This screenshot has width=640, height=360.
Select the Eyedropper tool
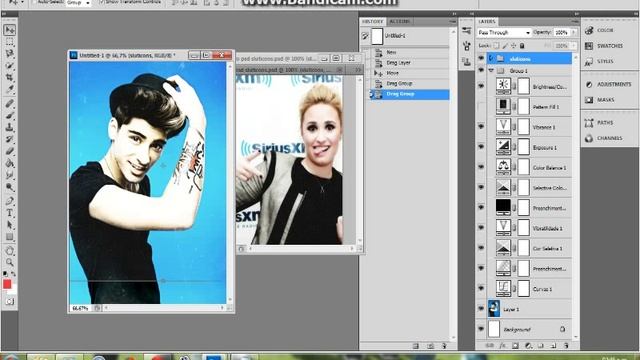[x=9, y=89]
